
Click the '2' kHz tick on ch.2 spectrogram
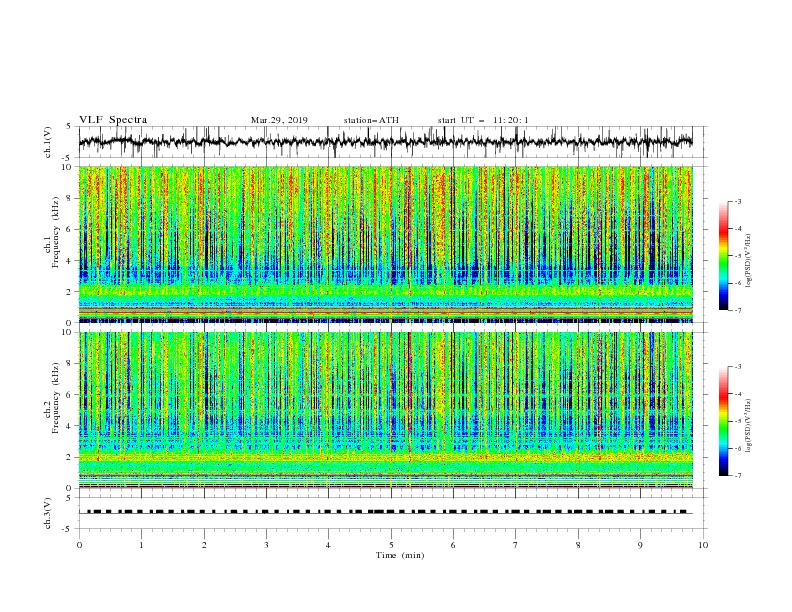tap(70, 457)
